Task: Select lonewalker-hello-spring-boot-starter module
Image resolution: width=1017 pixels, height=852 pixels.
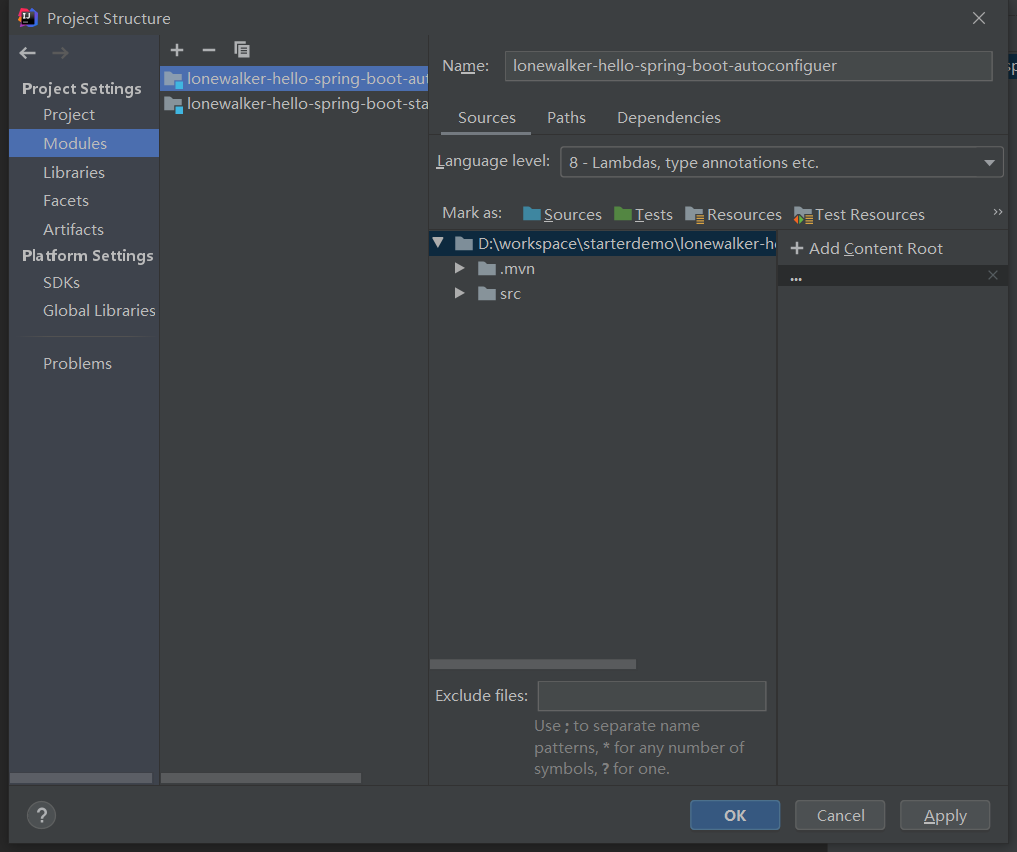Action: point(294,104)
